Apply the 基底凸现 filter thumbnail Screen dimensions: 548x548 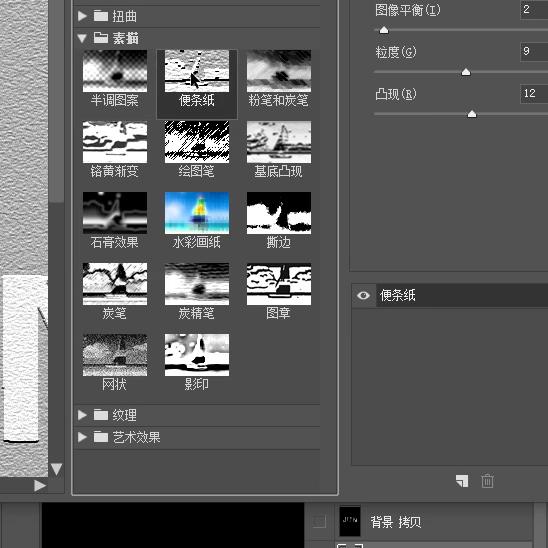point(279,142)
